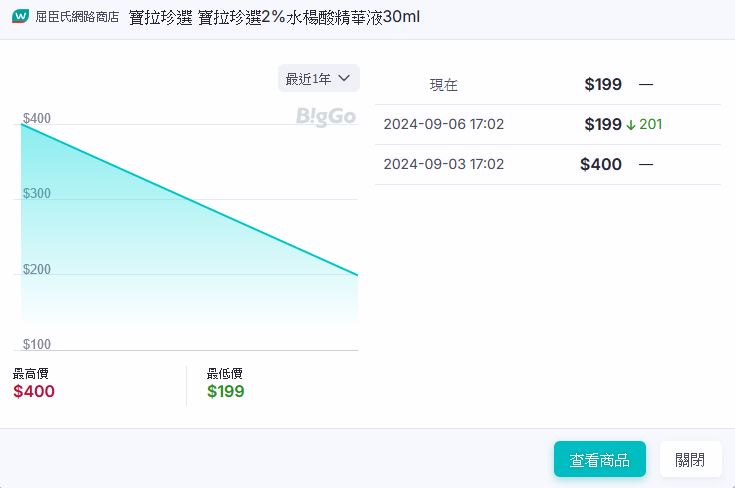Click the Watsons store logo icon

pos(19,16)
